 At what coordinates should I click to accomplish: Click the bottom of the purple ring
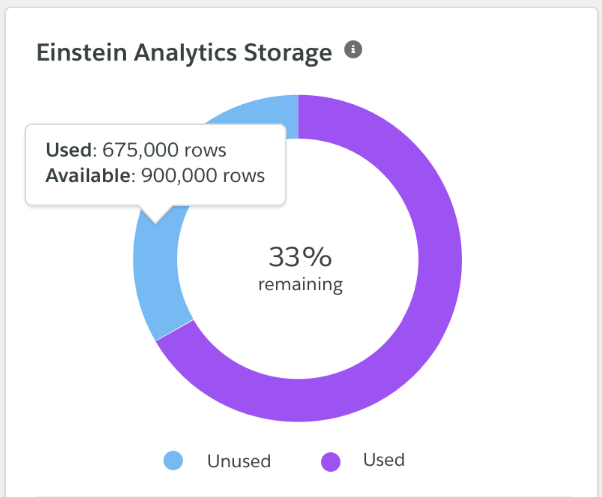pyautogui.click(x=299, y=400)
